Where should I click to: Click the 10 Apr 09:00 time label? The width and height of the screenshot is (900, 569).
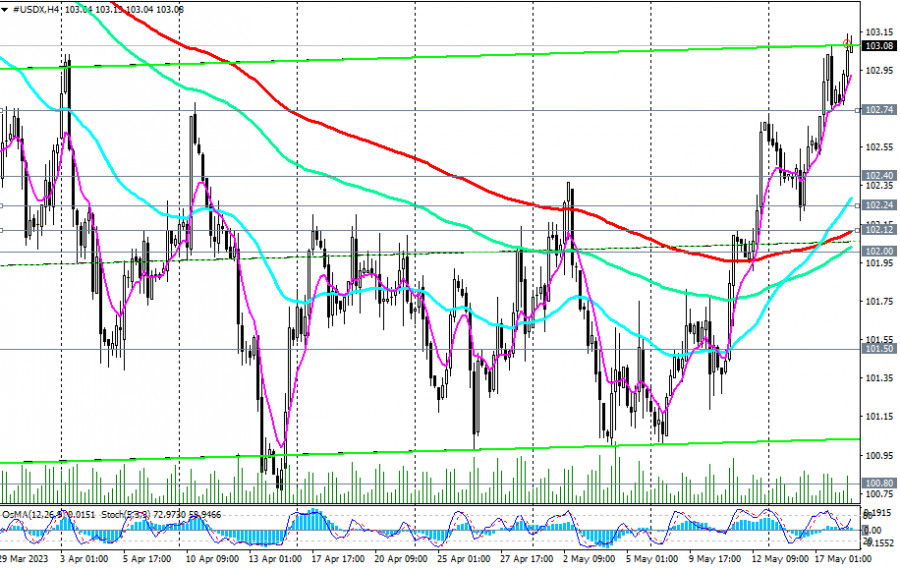point(212,559)
